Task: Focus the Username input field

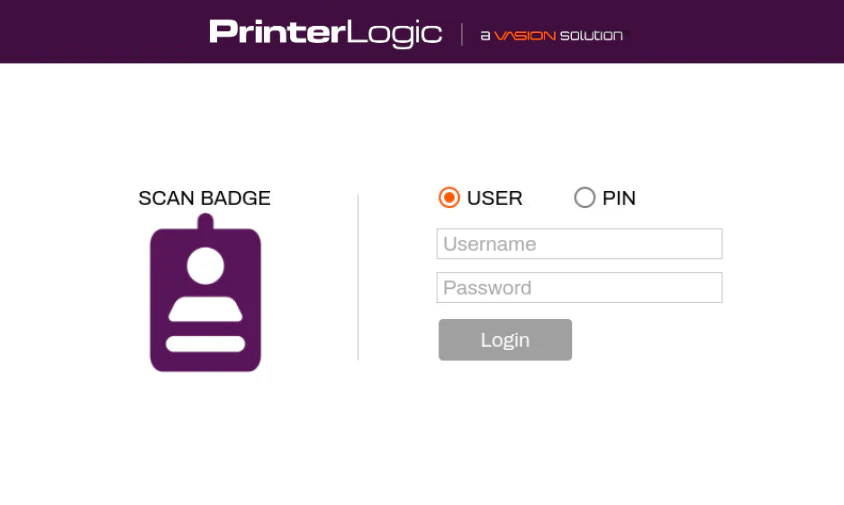Action: pos(579,244)
